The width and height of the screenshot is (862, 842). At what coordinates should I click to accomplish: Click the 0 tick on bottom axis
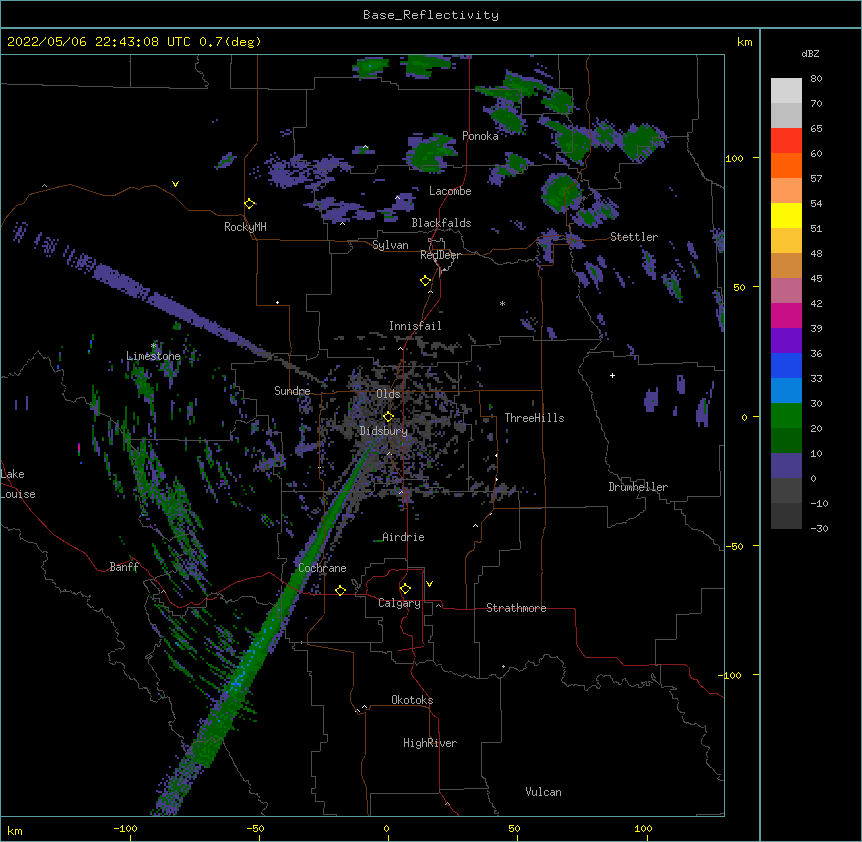tap(386, 828)
